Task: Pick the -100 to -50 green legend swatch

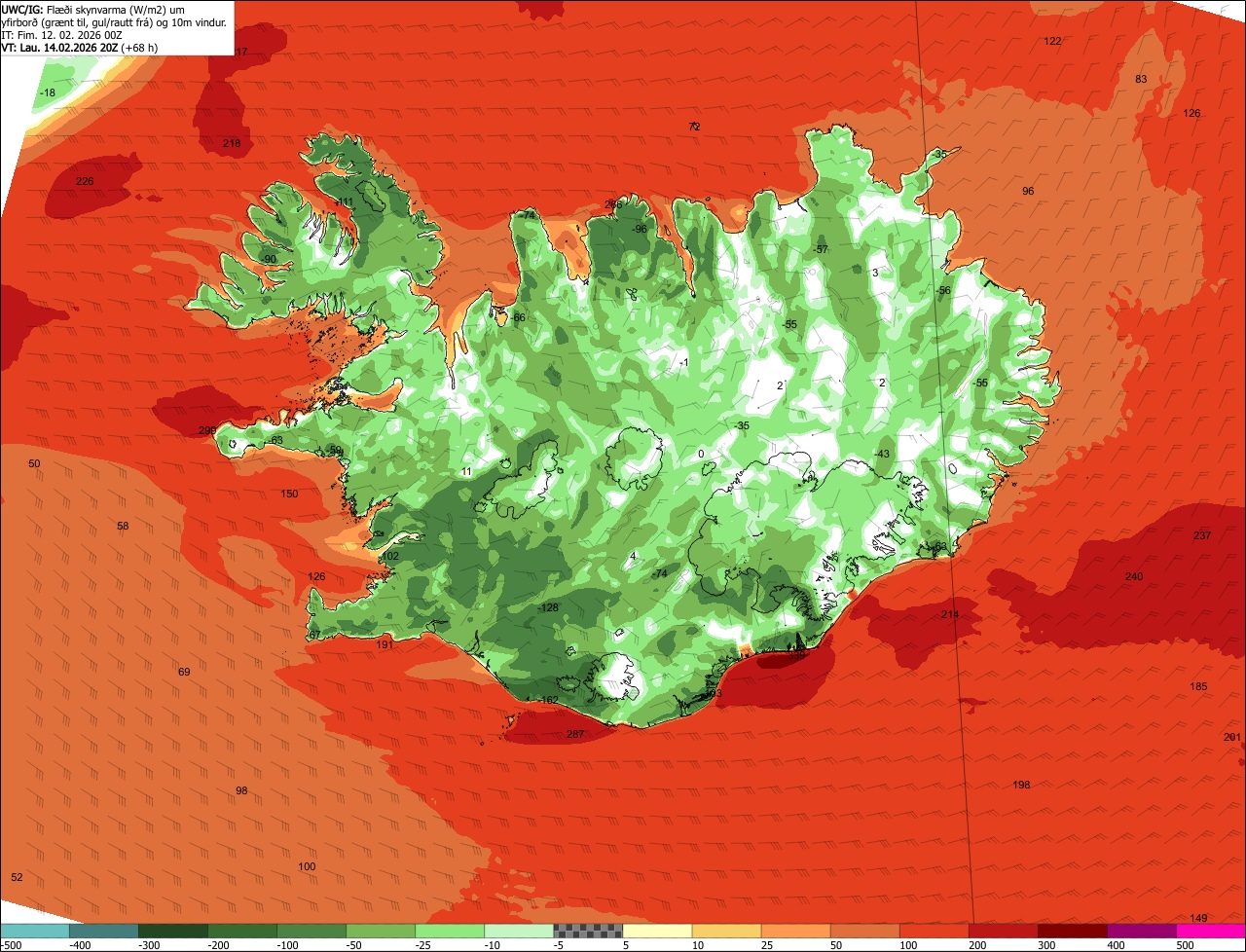Action: 311,931
